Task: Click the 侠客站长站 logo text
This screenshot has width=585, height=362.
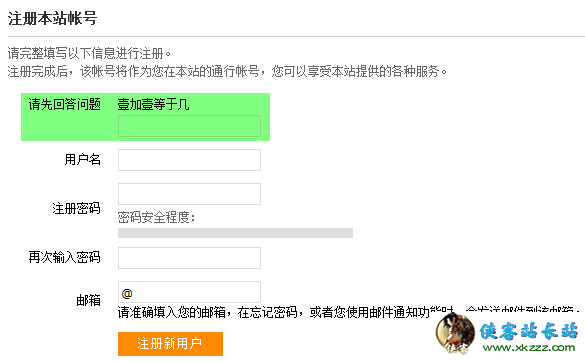Action: tap(528, 331)
